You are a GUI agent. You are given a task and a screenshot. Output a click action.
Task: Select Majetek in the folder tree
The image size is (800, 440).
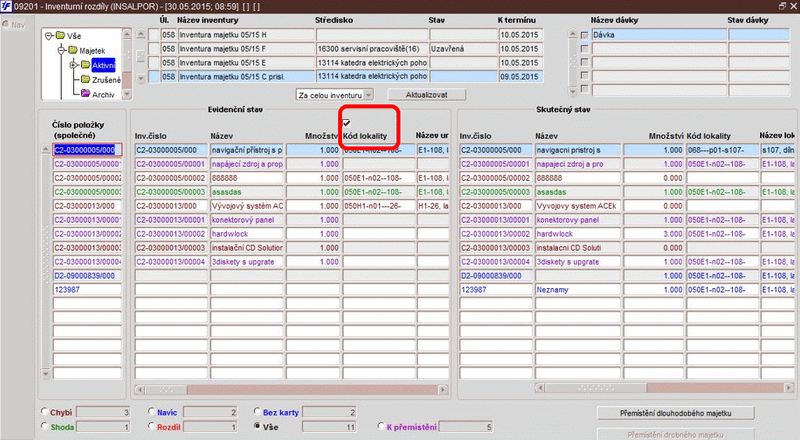(x=92, y=51)
